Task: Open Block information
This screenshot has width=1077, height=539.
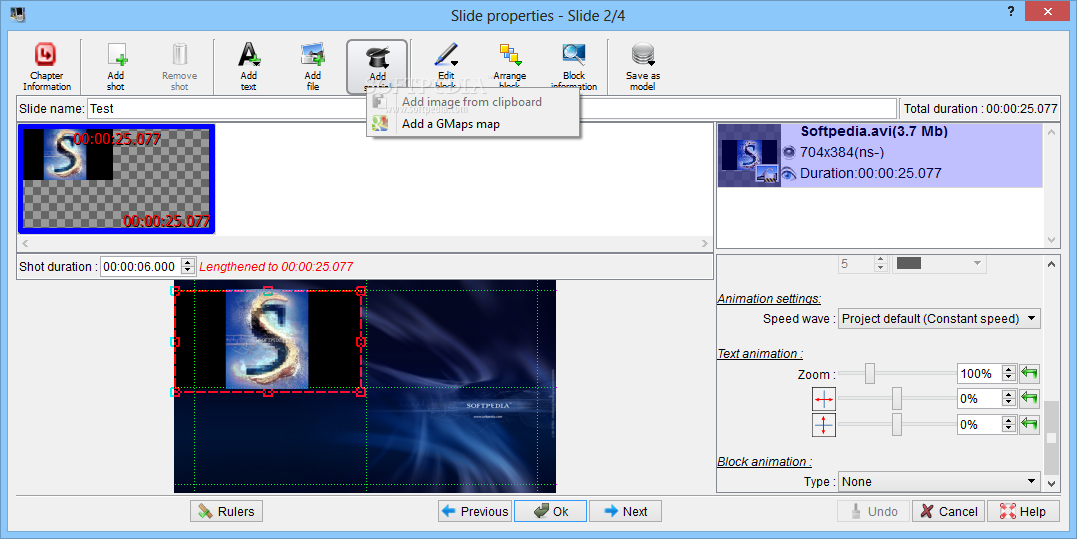Action: tap(574, 67)
